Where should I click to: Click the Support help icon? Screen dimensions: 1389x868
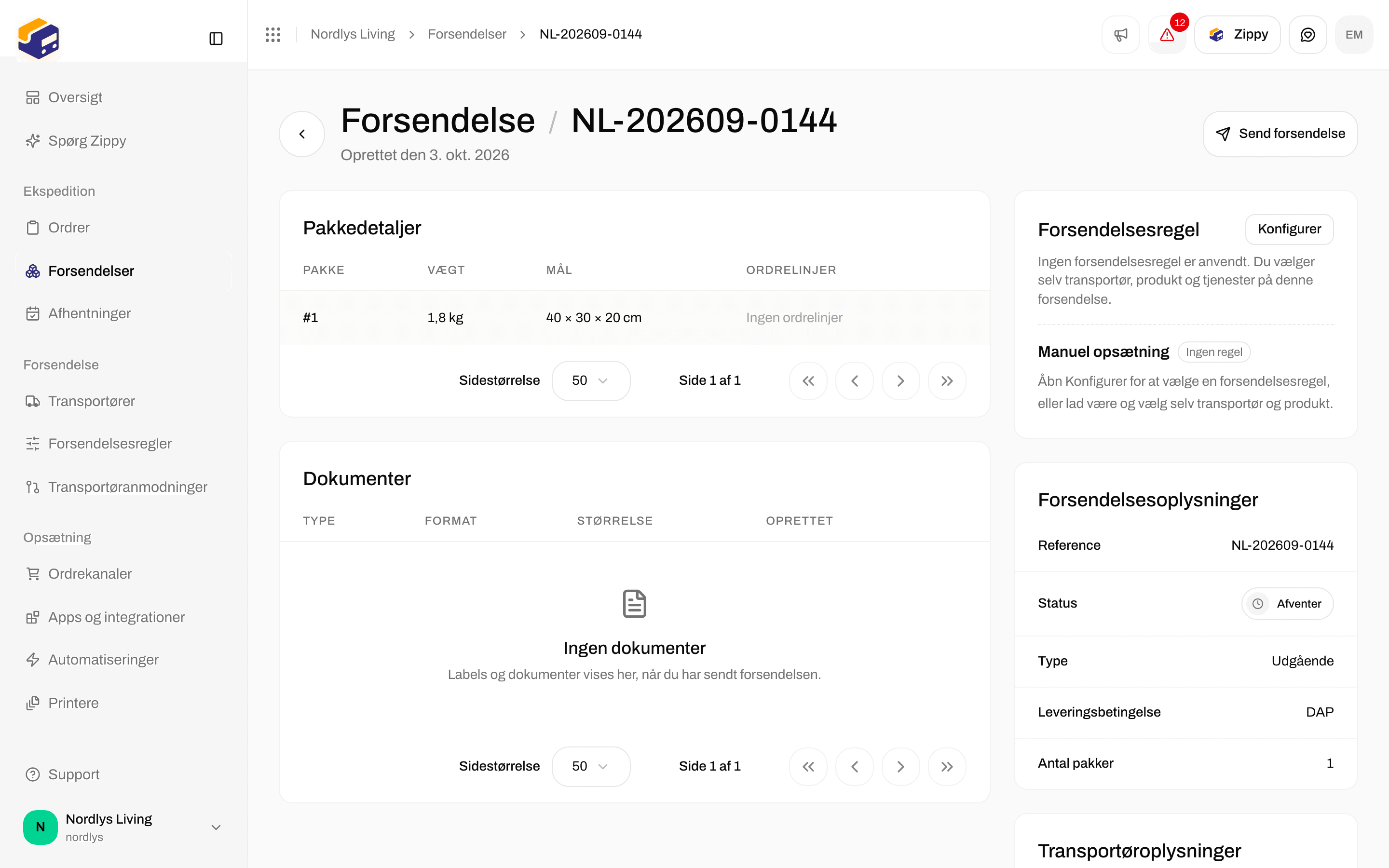33,774
